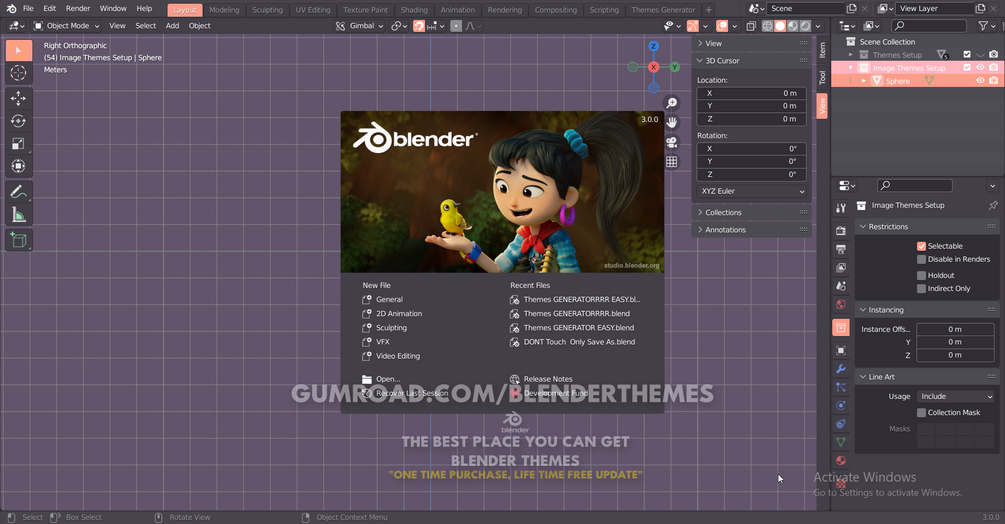Switch to the Shading workspace tab
The width and height of the screenshot is (1005, 524).
(414, 10)
